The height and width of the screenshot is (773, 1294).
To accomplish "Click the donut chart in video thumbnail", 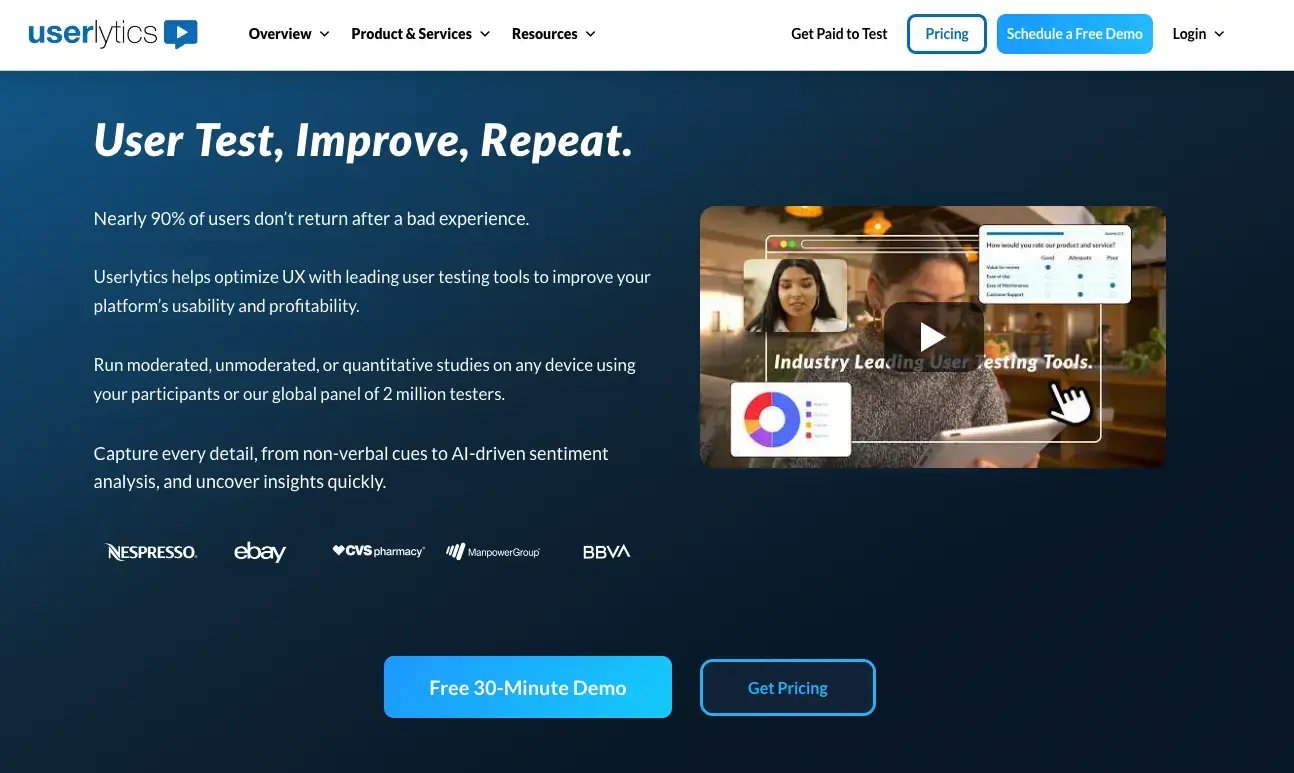I will (x=773, y=420).
